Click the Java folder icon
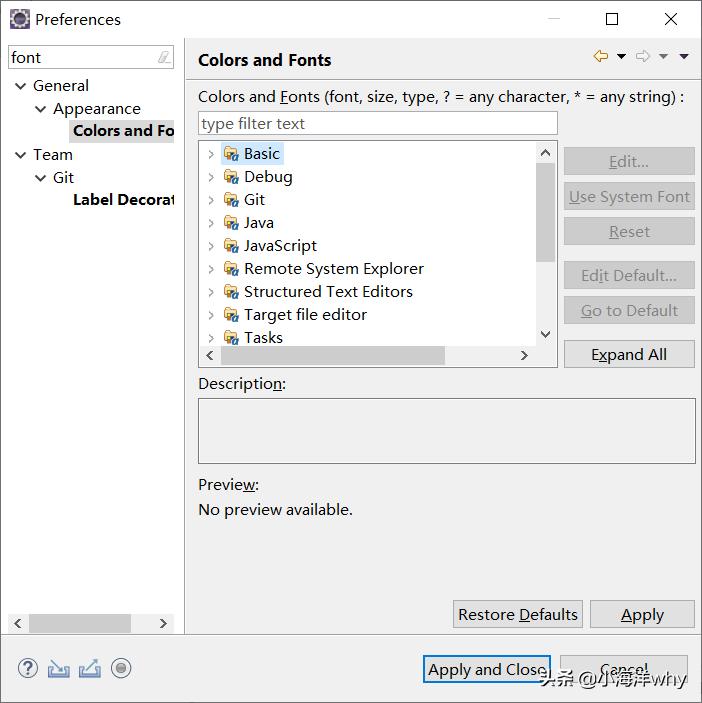Viewport: 702px width, 703px height. tap(231, 223)
